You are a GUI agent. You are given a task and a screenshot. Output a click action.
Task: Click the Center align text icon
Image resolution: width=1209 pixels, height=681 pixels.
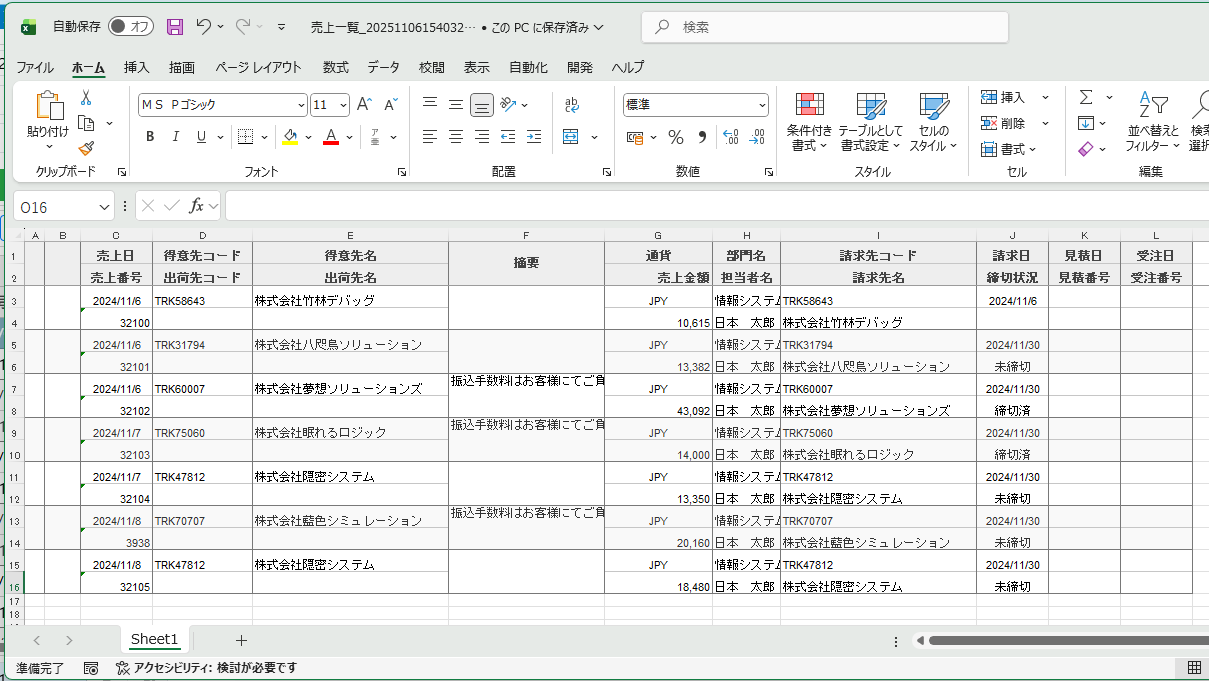[456, 137]
